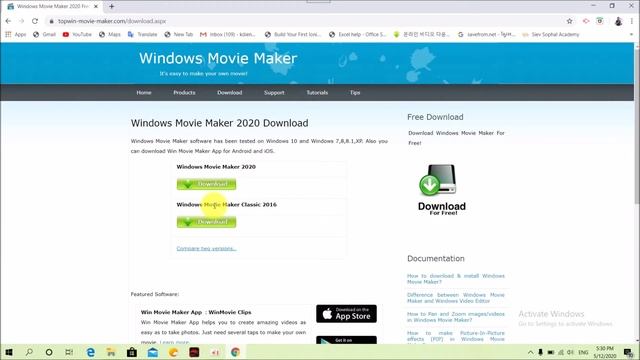Open the savefrom.net bookmark
Image resolution: width=640 pixels, height=360 pixels.
487,35
